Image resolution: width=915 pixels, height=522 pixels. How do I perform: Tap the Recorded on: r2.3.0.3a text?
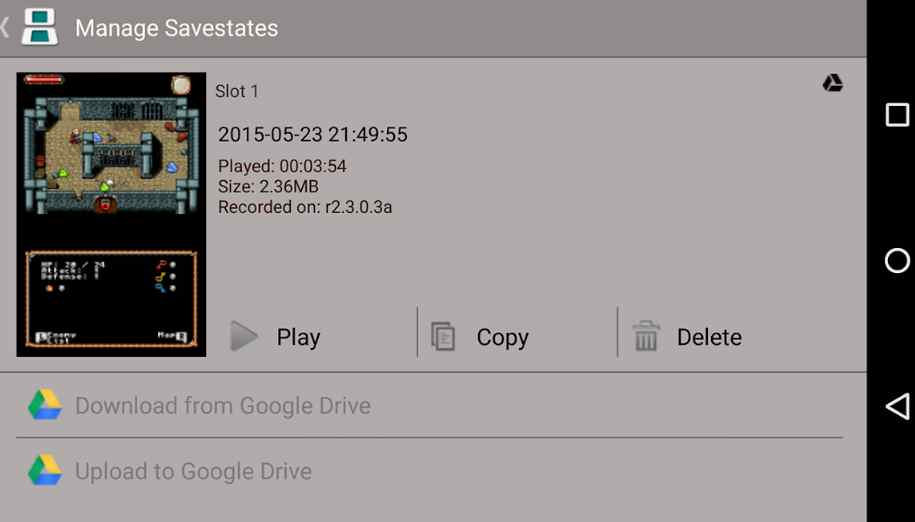tap(305, 207)
